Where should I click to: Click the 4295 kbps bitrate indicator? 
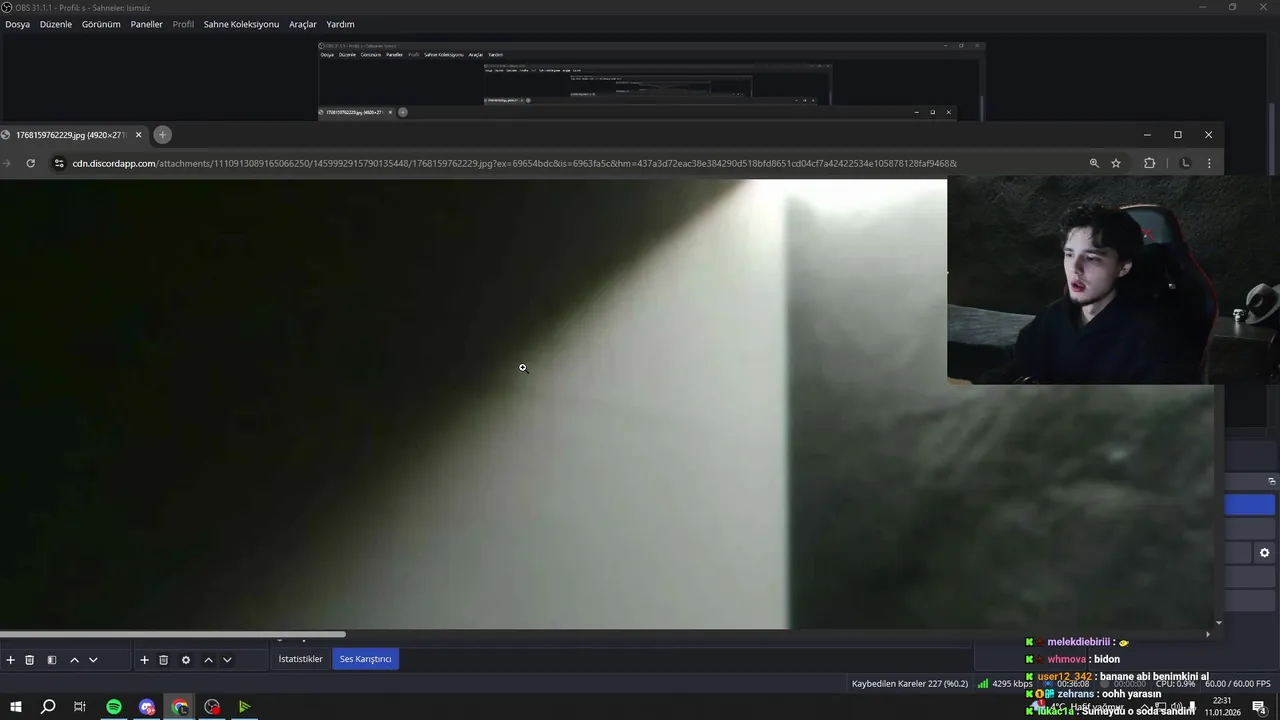(x=1005, y=684)
